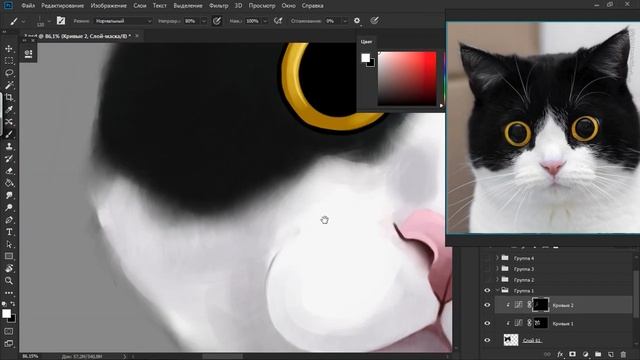The height and width of the screenshot is (360, 640).
Task: Hide the Кривые 2 layer
Action: pyautogui.click(x=487, y=305)
